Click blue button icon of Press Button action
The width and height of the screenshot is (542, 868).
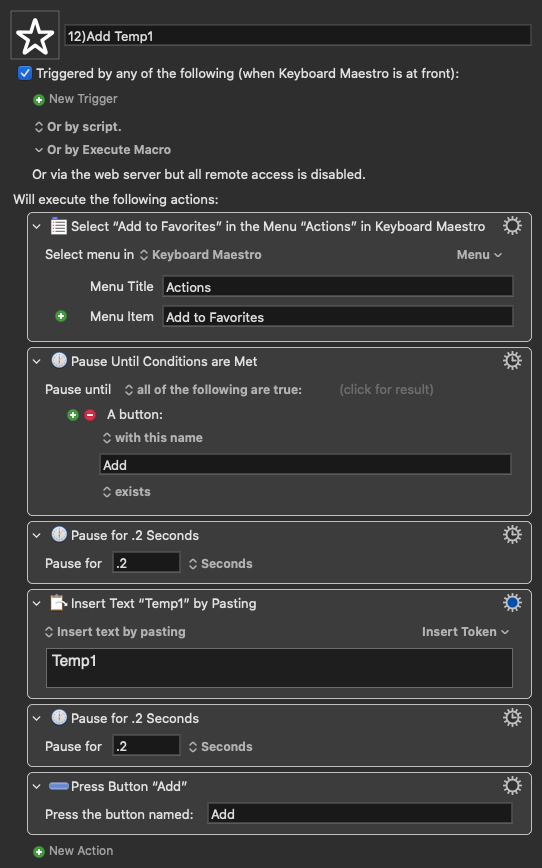point(59,786)
